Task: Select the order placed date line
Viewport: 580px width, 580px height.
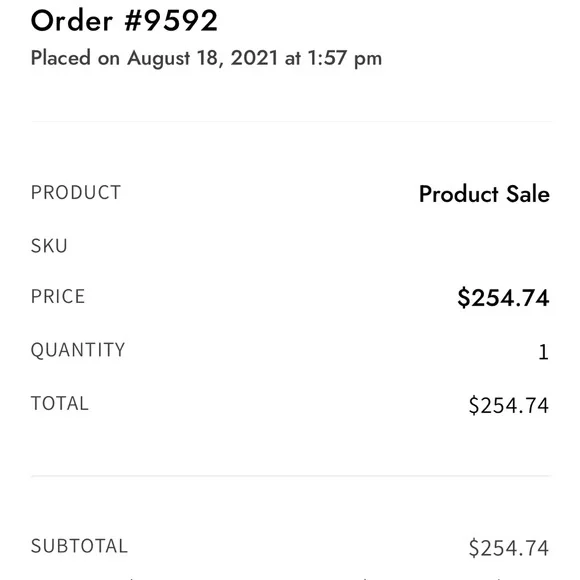Action: tap(206, 58)
